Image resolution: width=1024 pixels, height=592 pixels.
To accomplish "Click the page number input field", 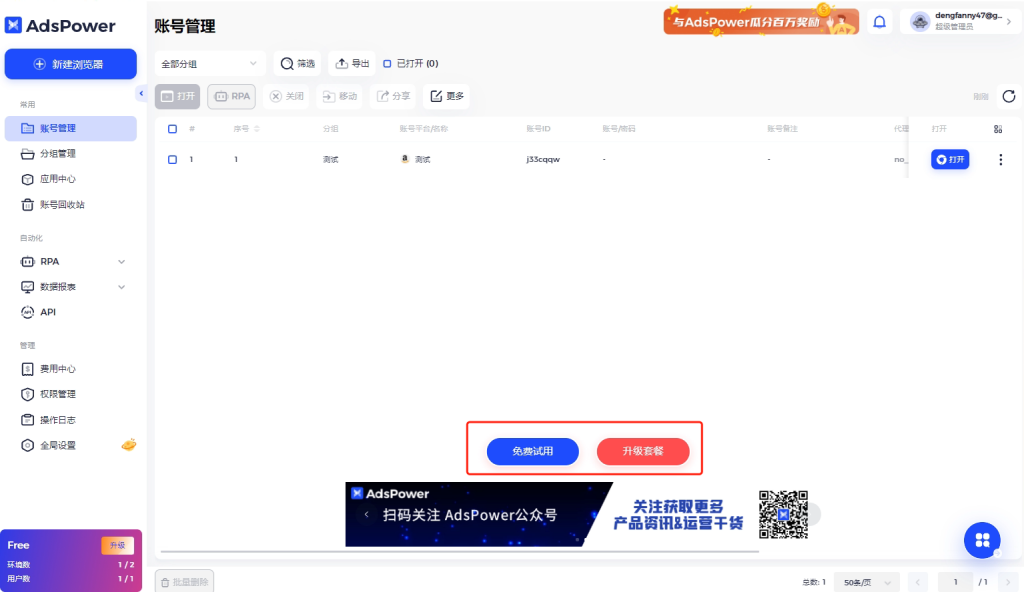I will click(955, 582).
